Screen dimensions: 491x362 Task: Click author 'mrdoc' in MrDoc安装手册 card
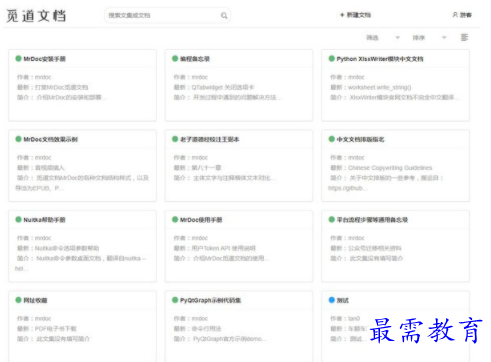click(x=43, y=77)
